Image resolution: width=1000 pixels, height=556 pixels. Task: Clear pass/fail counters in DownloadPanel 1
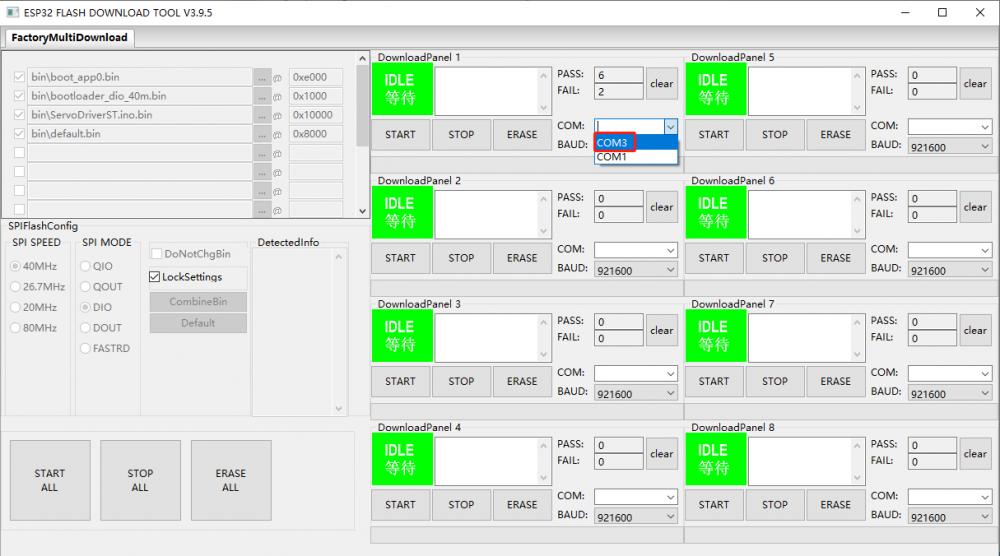pos(661,84)
